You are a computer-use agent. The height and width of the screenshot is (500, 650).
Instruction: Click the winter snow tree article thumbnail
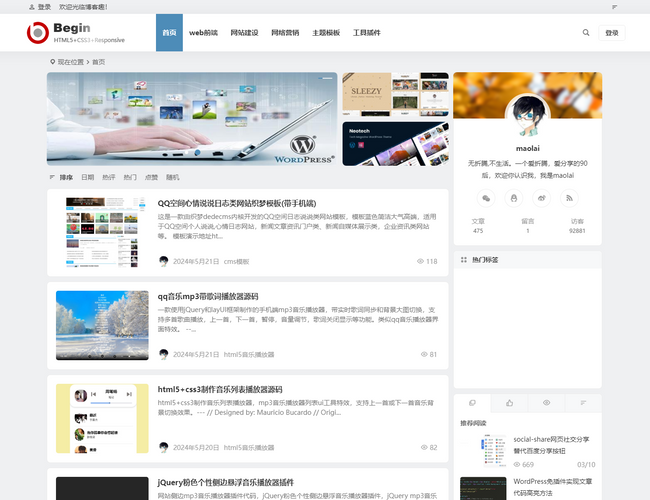pyautogui.click(x=102, y=325)
